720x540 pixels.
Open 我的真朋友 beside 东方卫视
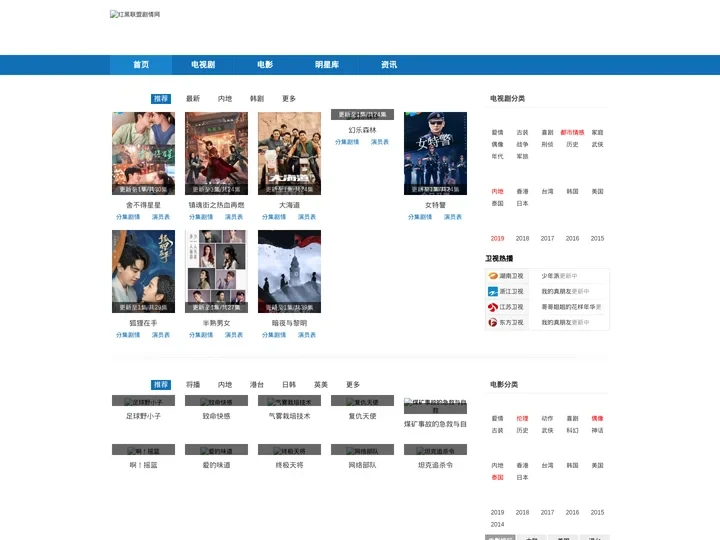[x=556, y=323]
